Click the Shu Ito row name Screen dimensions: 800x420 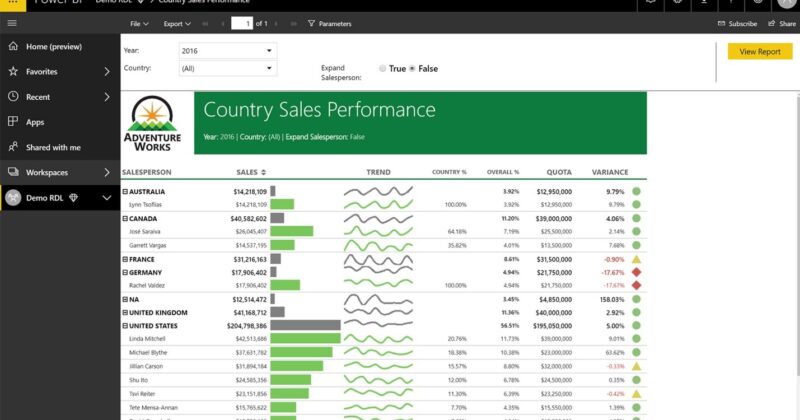point(138,380)
